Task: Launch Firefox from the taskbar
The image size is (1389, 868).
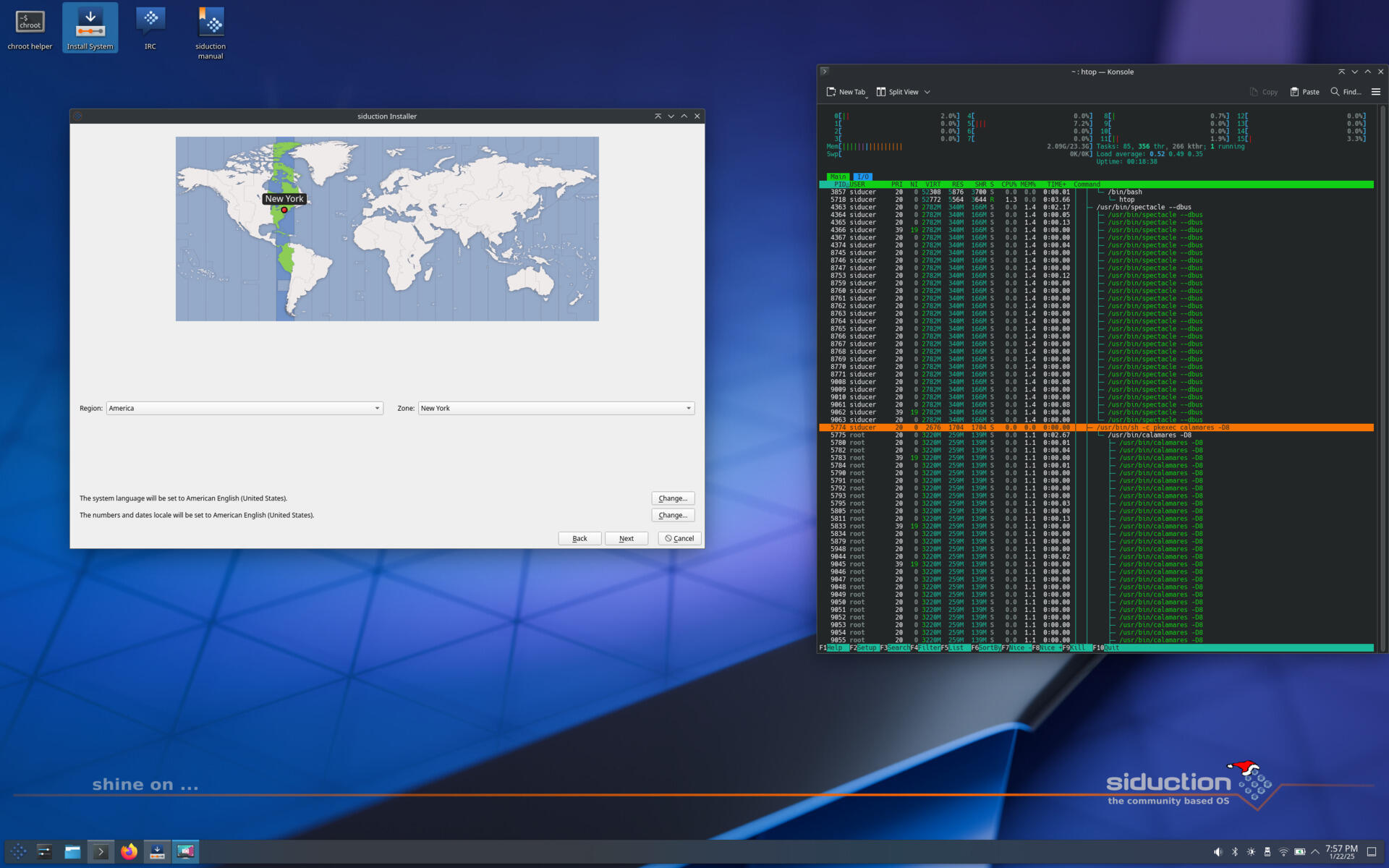Action: coord(129,851)
